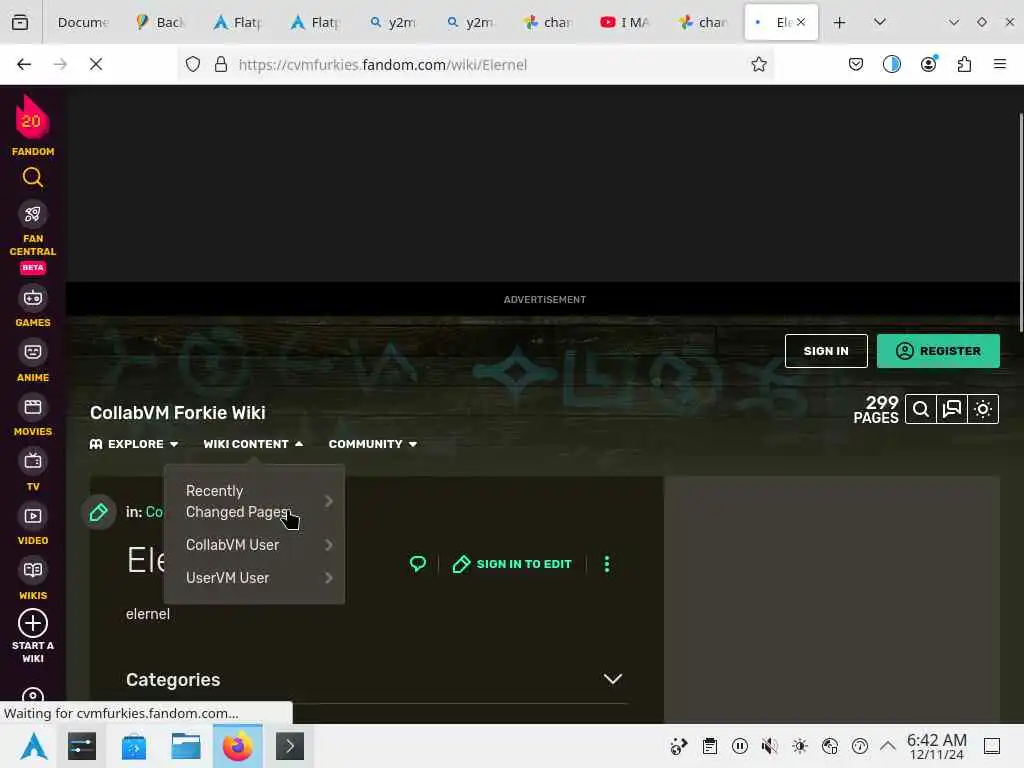Bookmark this page with the star icon
The image size is (1024, 768).
(x=758, y=64)
